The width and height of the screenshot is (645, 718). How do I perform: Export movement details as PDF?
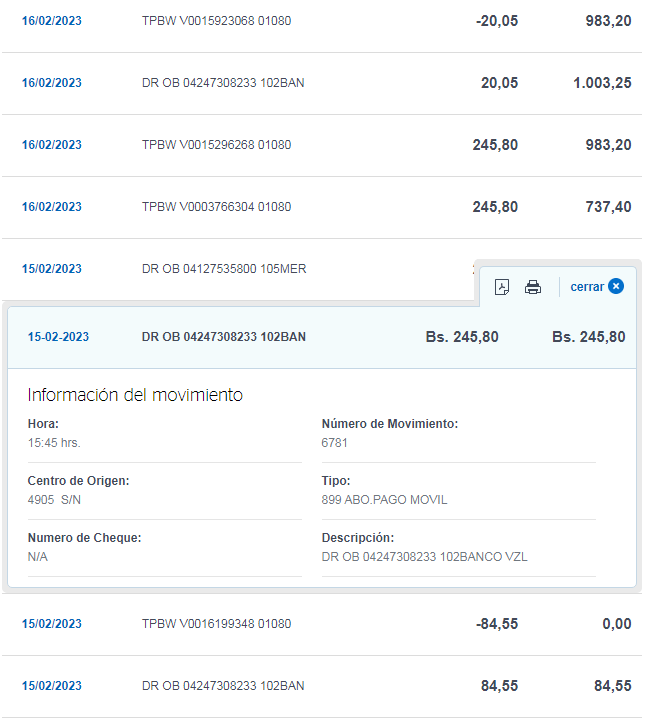click(502, 287)
